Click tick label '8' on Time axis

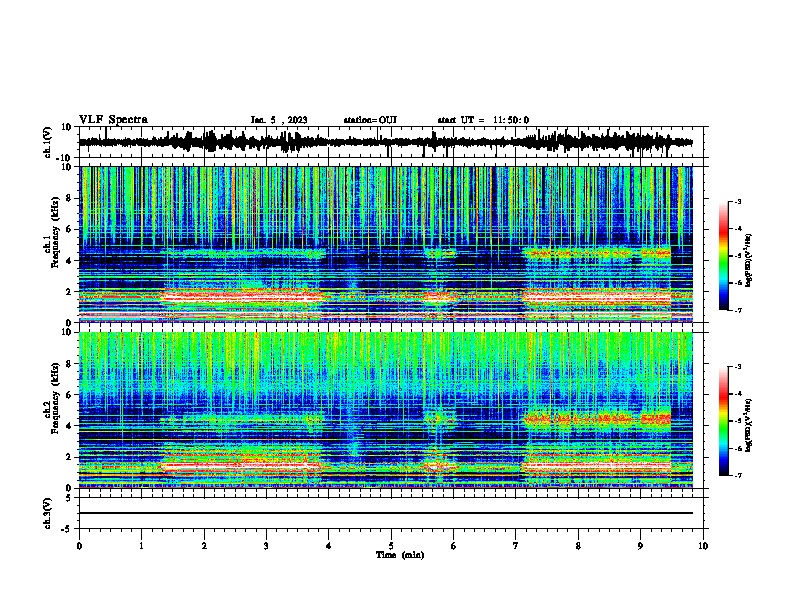coord(578,546)
